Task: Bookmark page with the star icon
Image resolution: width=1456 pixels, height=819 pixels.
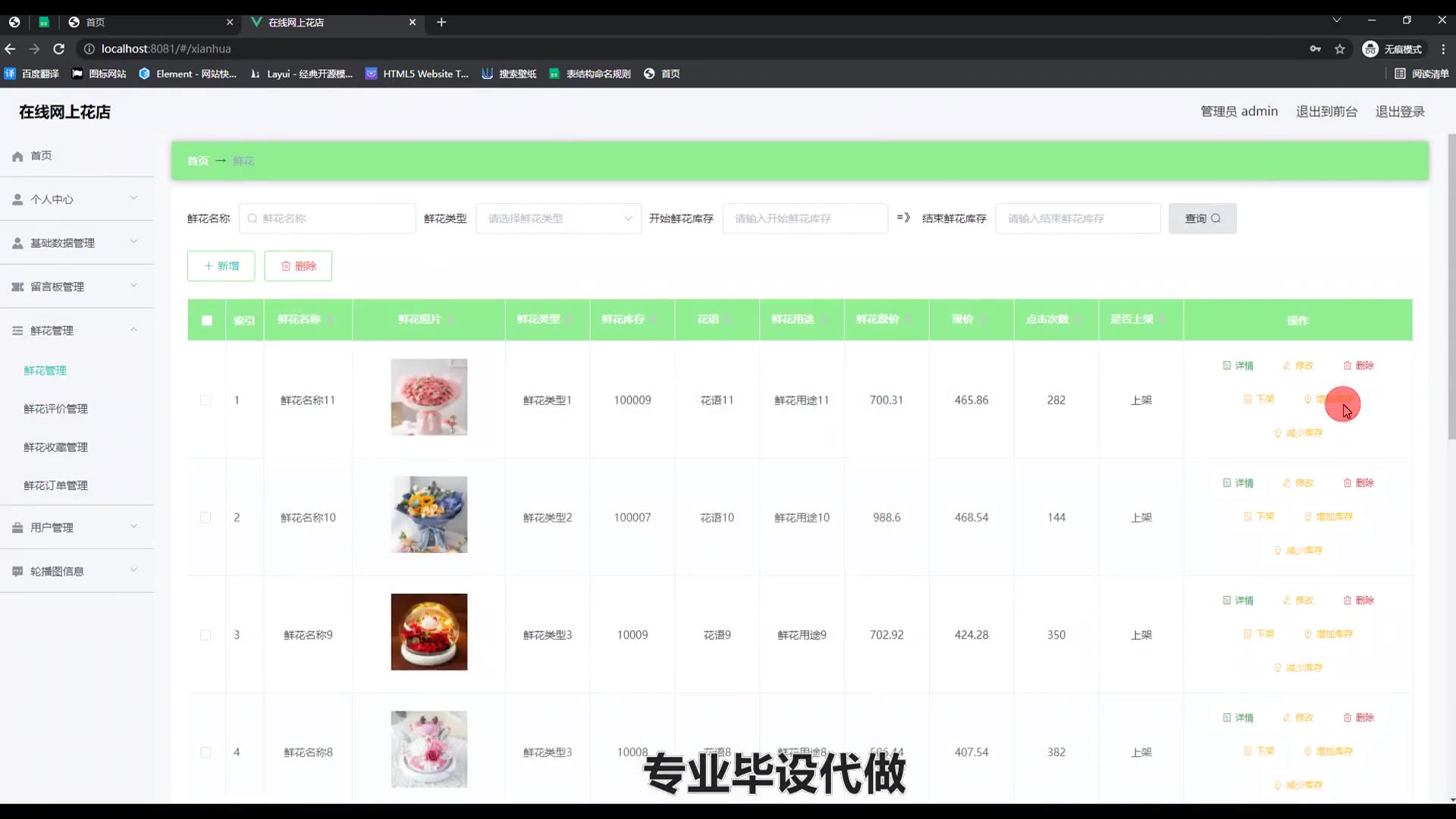Action: coord(1340,49)
